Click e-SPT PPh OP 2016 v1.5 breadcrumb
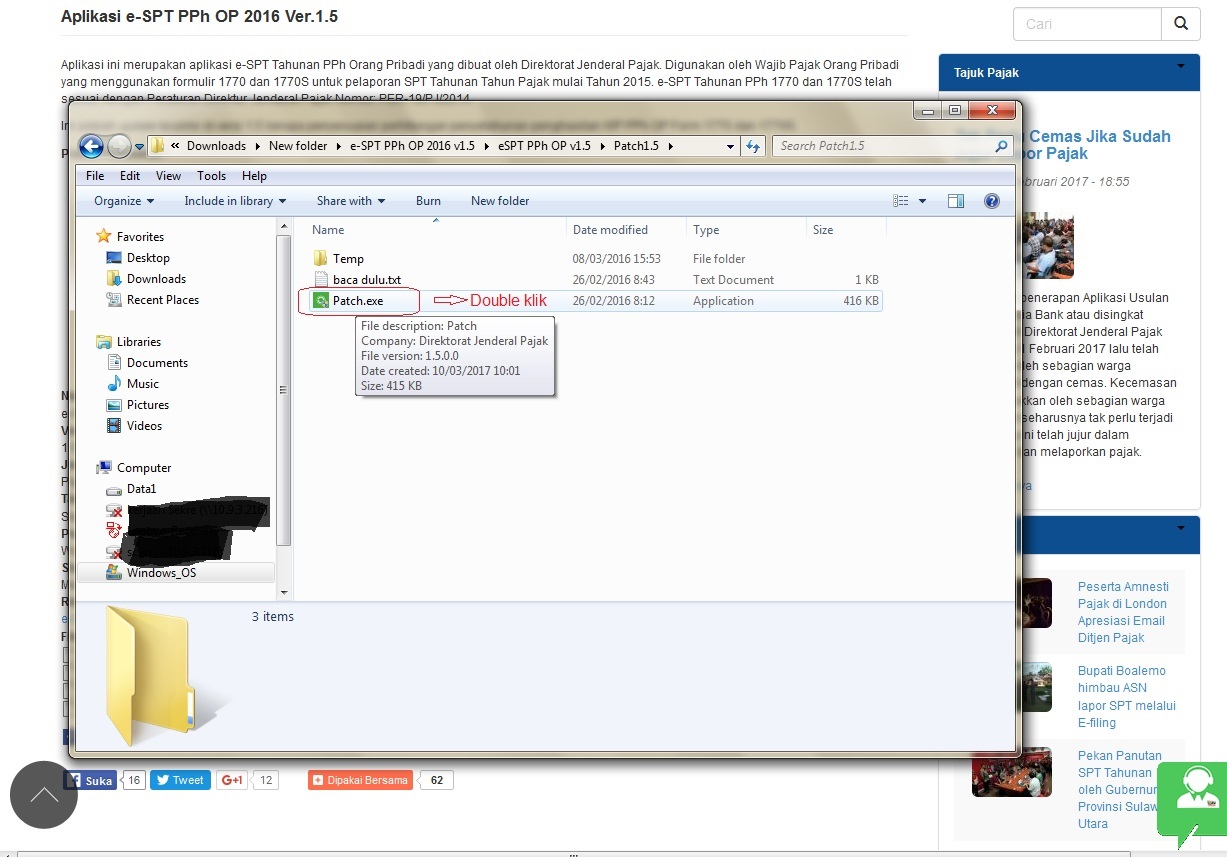The image size is (1227, 857). pos(412,146)
